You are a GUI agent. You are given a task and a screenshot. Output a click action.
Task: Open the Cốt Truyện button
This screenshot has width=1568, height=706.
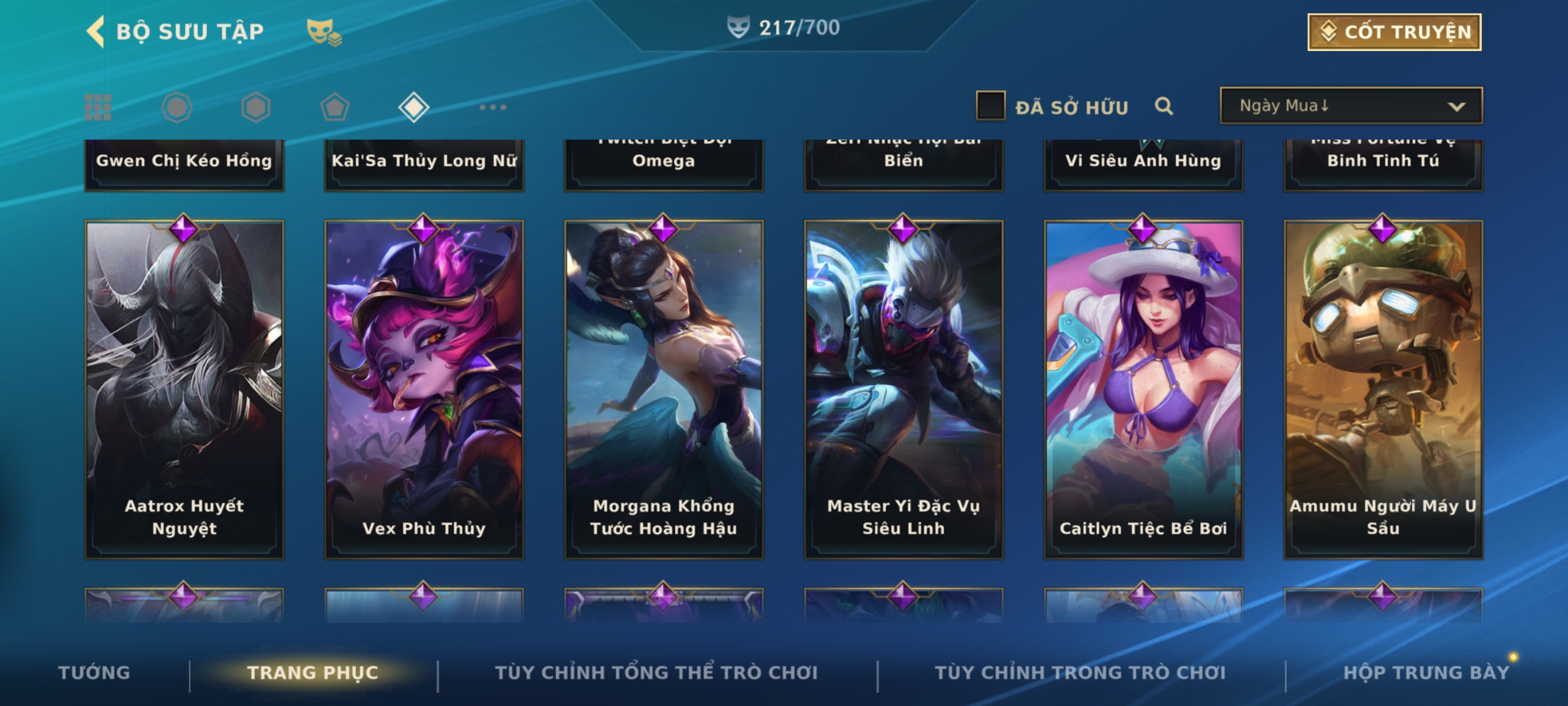(1394, 32)
